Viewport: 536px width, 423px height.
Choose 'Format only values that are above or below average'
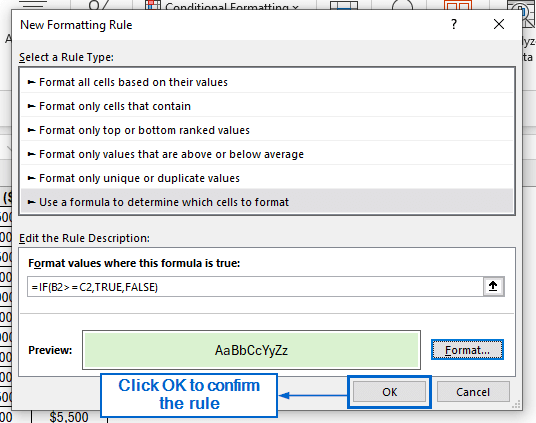[x=267, y=154]
